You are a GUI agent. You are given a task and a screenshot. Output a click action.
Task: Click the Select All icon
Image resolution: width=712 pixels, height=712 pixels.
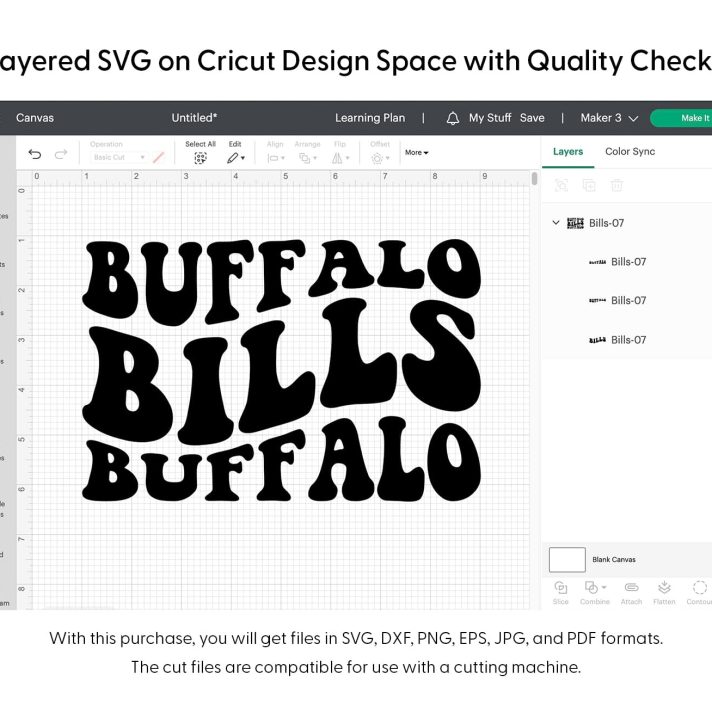point(200,158)
